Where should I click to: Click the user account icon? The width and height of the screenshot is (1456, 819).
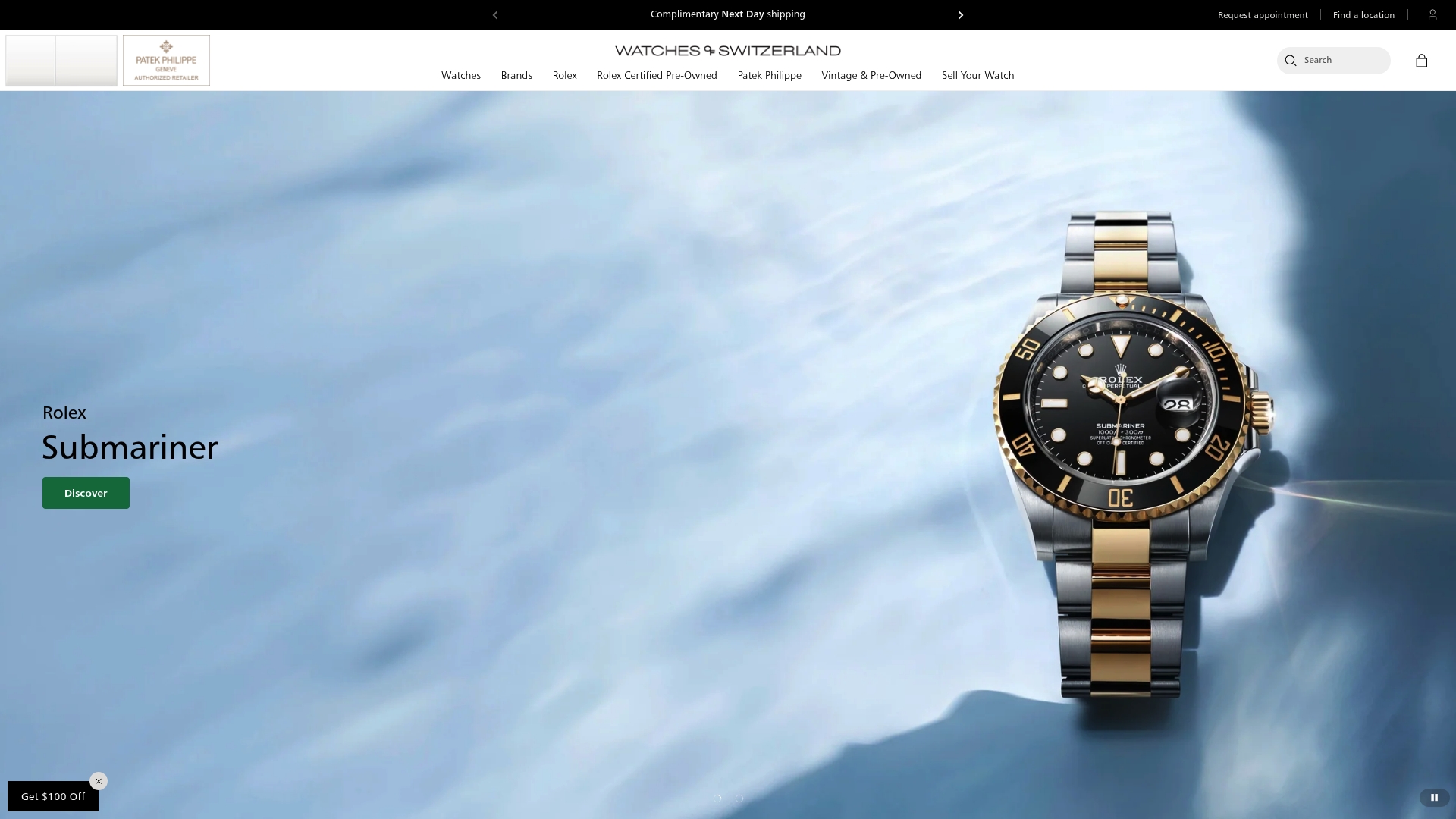click(x=1432, y=14)
